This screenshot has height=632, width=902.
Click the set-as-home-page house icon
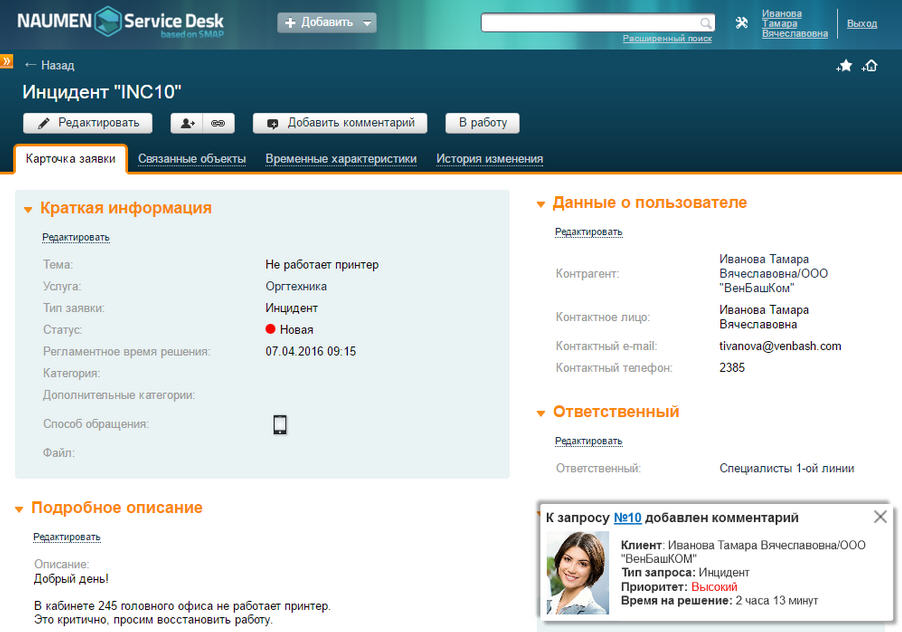coord(870,66)
